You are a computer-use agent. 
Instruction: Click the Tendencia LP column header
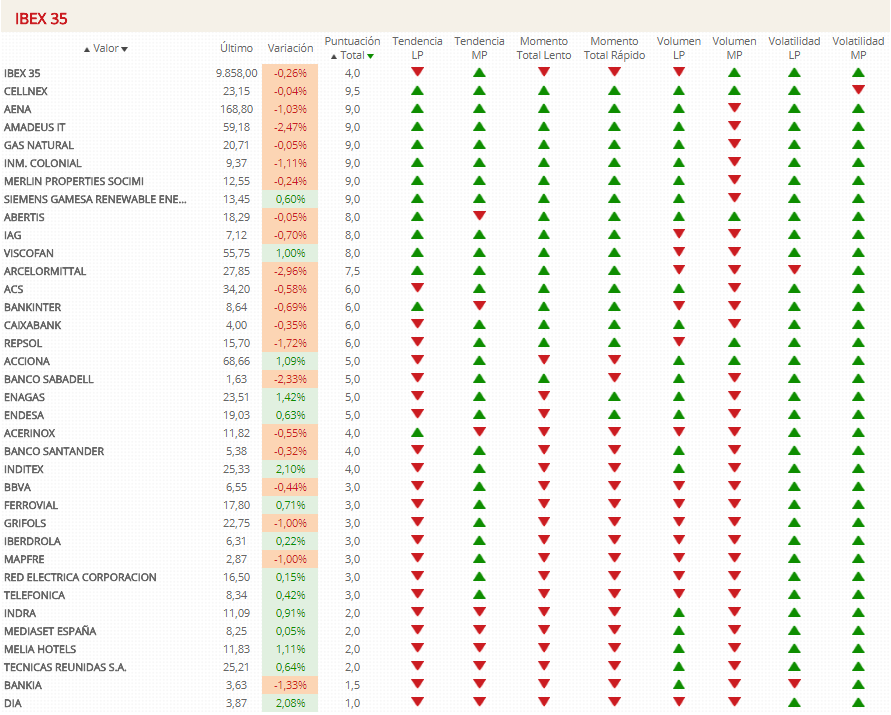click(417, 48)
